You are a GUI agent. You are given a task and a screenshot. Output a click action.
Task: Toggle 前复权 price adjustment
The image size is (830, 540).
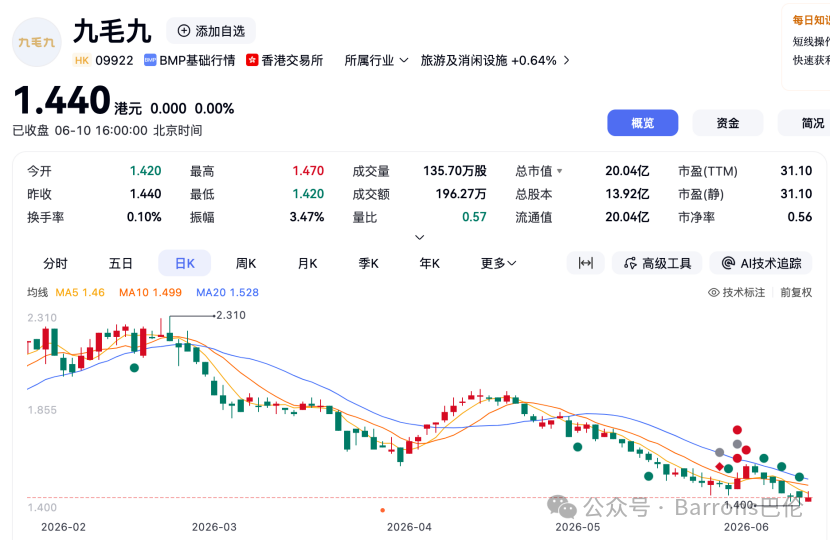pyautogui.click(x=796, y=293)
